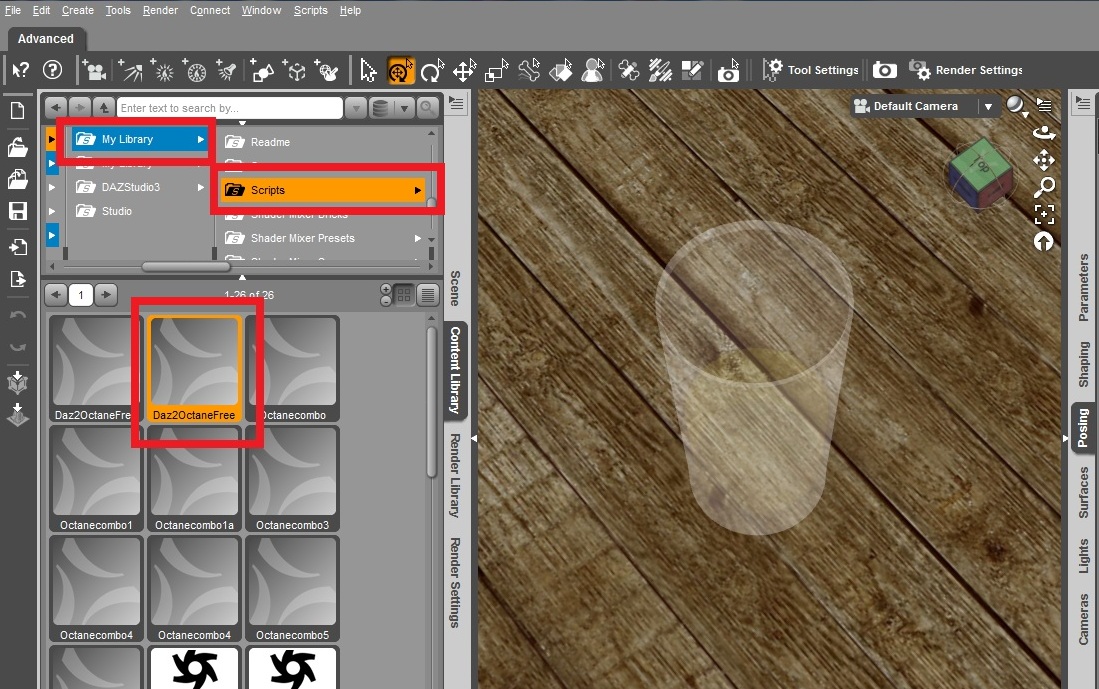Create a new distant light
1099x689 pixels.
[x=131, y=70]
